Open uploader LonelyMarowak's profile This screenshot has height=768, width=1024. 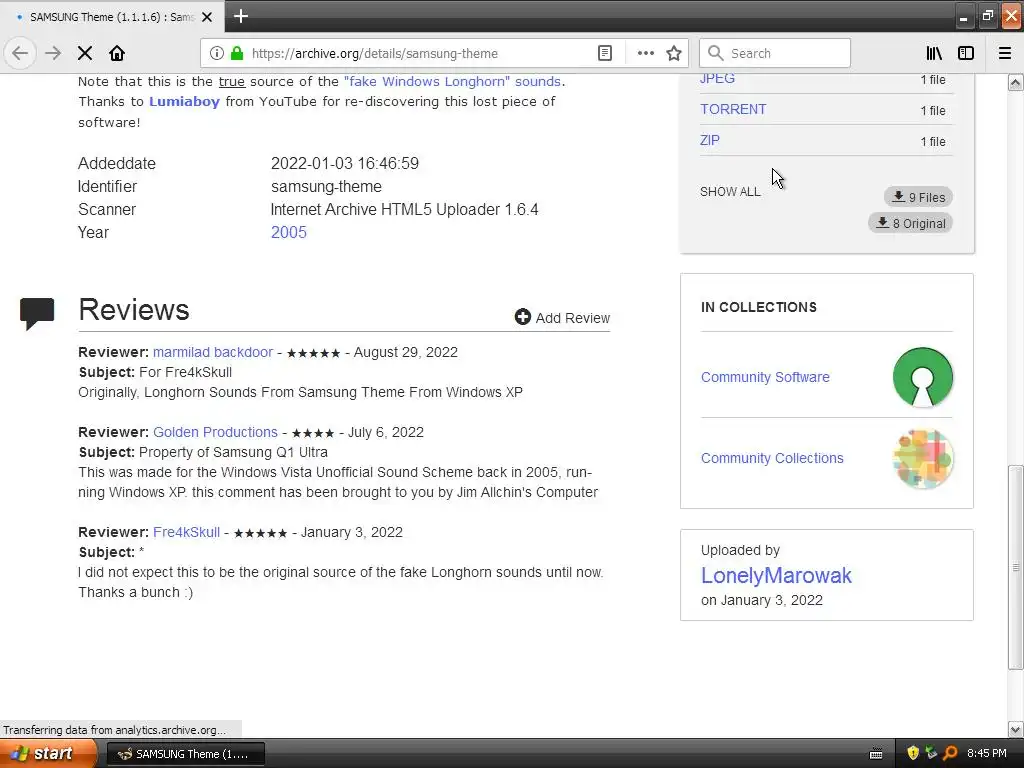tap(776, 575)
